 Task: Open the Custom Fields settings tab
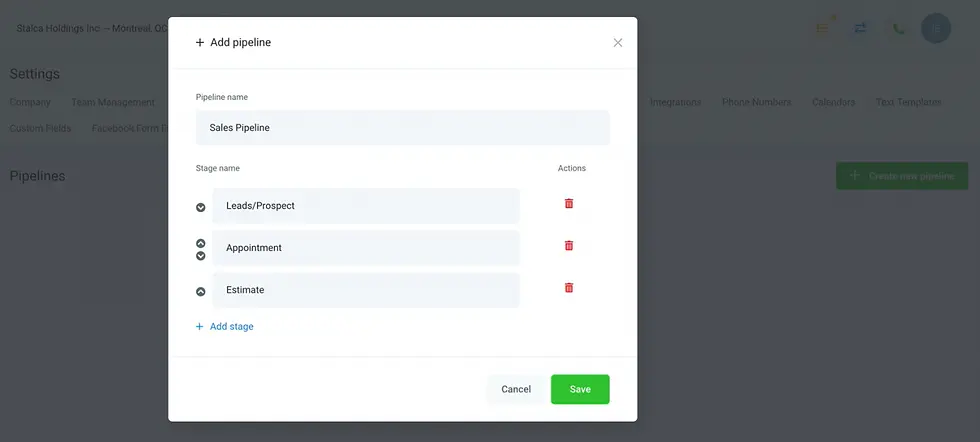40,128
